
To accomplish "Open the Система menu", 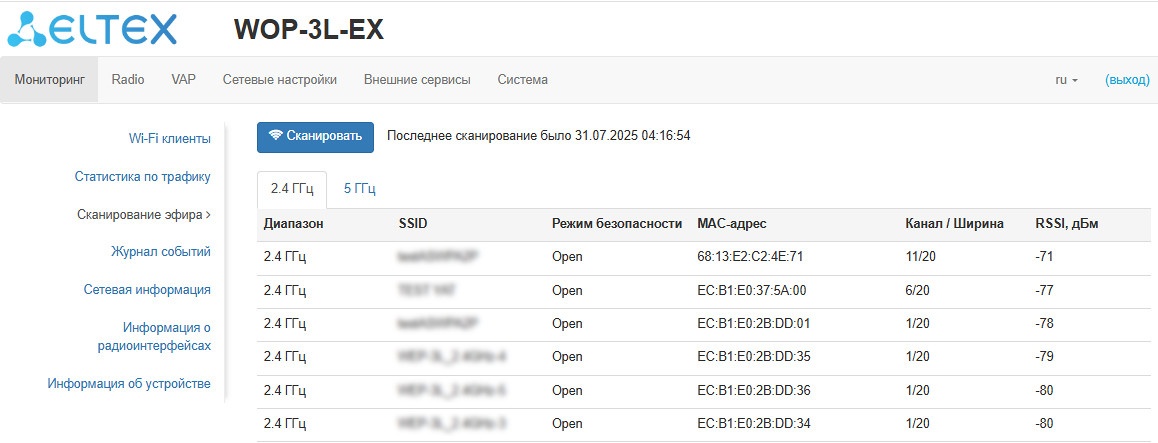I will pyautogui.click(x=522, y=79).
